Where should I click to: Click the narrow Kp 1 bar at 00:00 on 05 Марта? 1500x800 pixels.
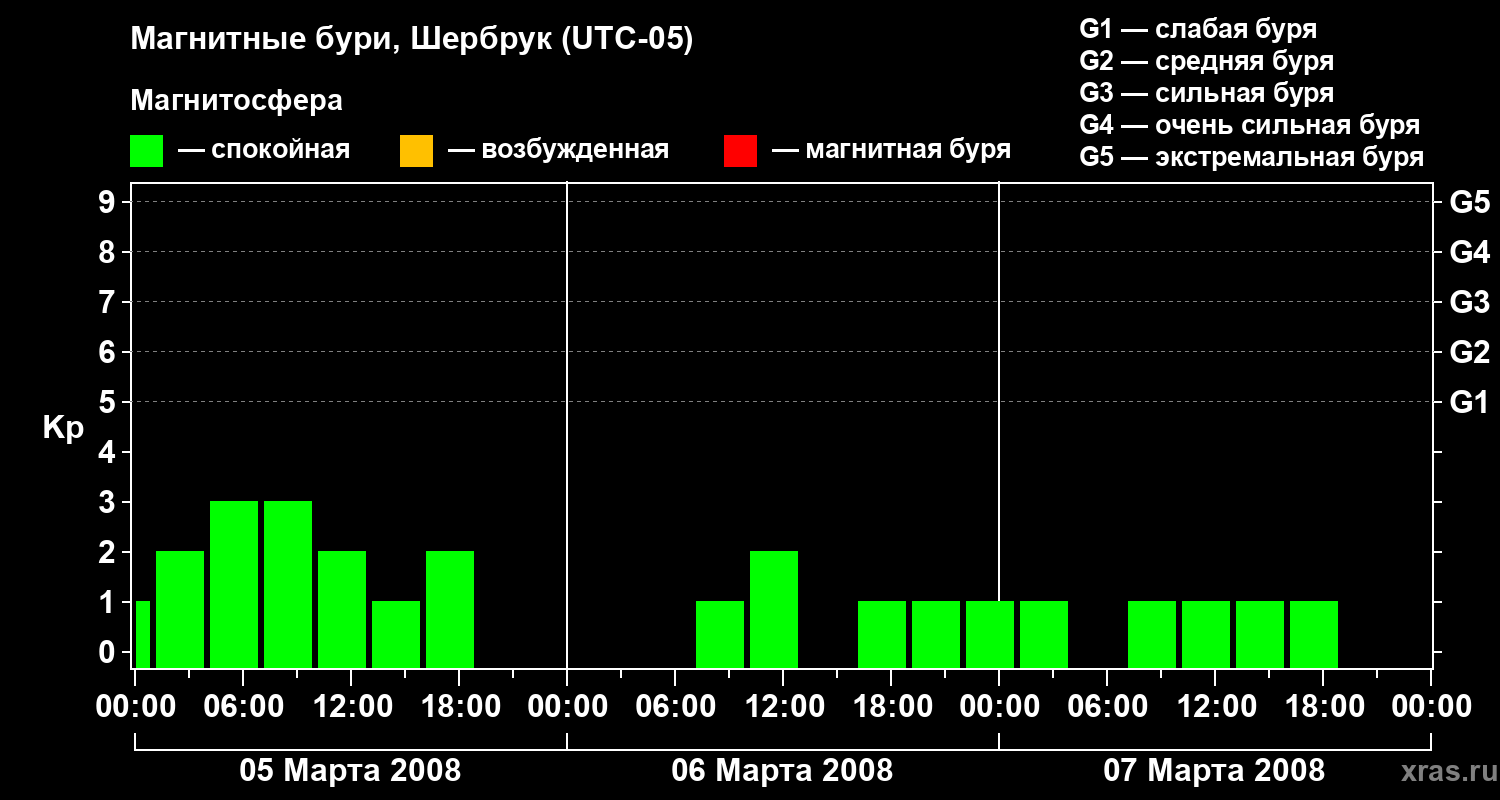coord(142,634)
